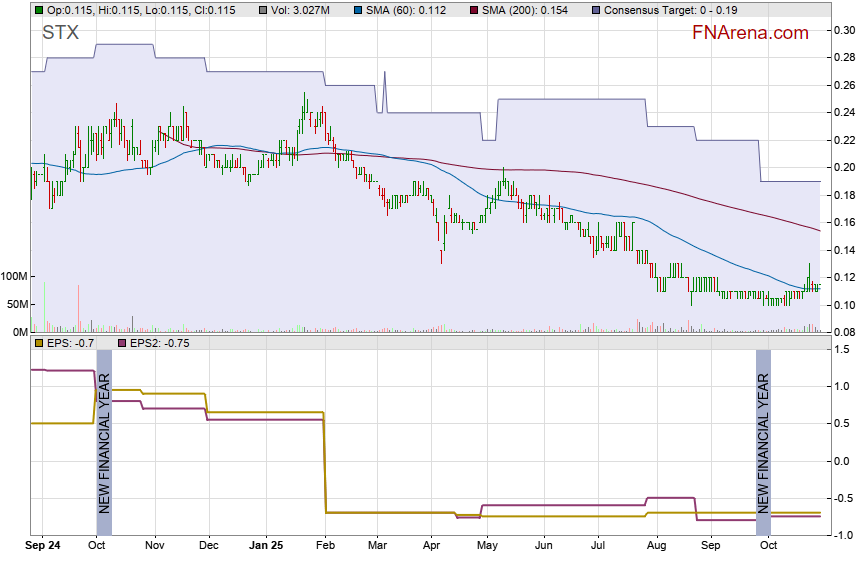The image size is (859, 566).
Task: Click the Aug label on the time axis
Action: 656,547
